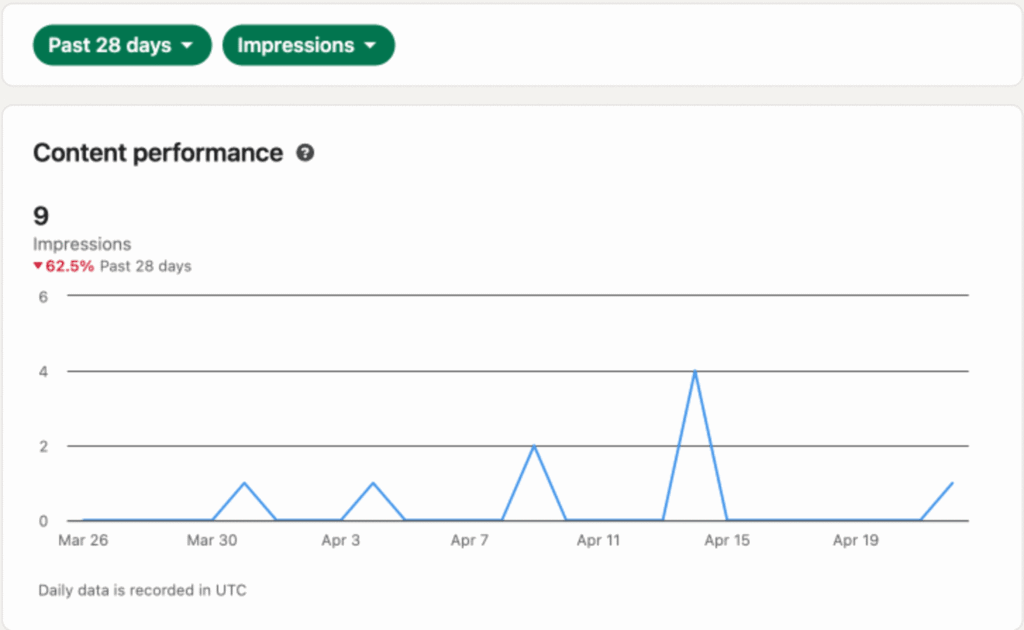The image size is (1024, 630).
Task: Click the y-axis value 6 label
Action: (x=43, y=296)
